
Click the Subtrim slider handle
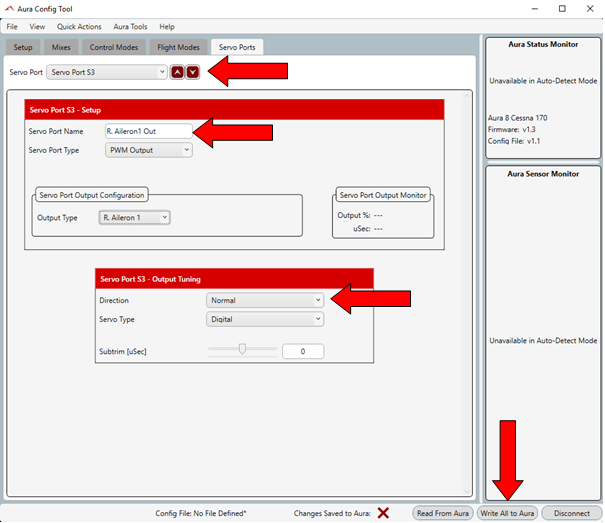241,350
